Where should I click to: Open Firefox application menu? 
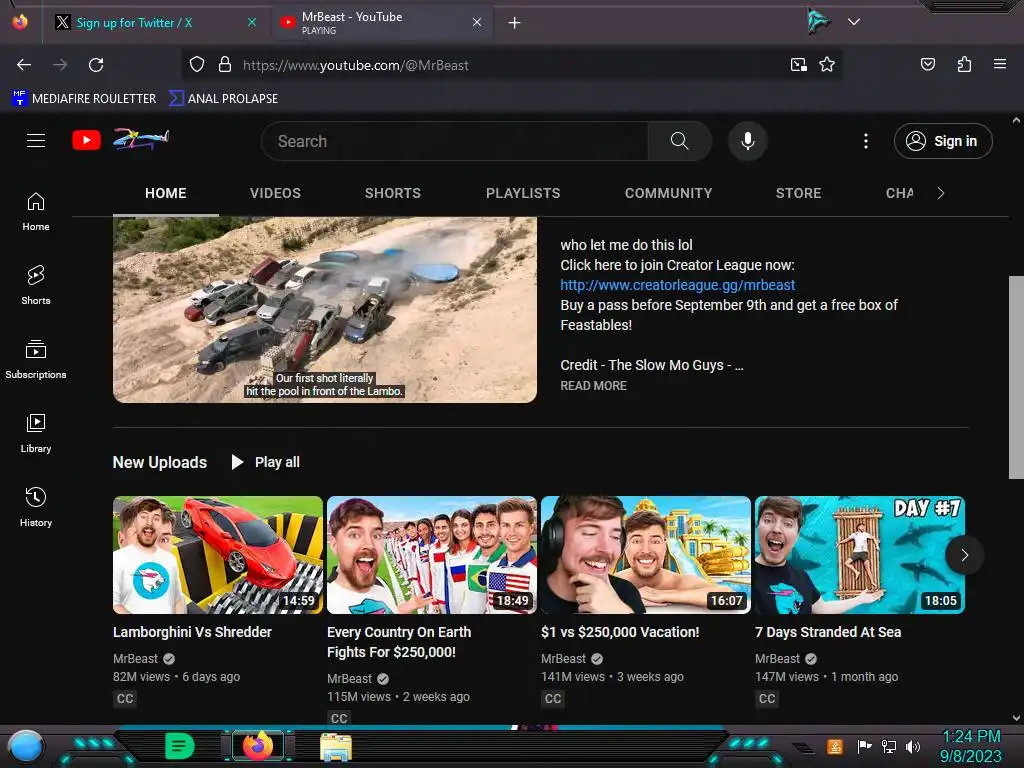coord(1000,64)
